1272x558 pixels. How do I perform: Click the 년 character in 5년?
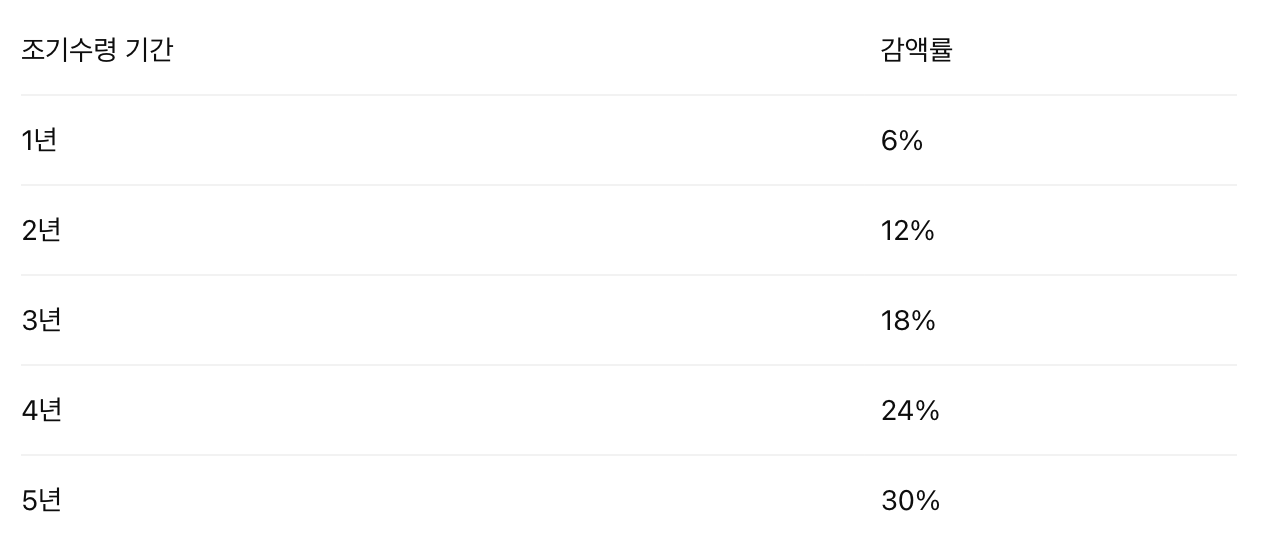pyautogui.click(x=51, y=500)
